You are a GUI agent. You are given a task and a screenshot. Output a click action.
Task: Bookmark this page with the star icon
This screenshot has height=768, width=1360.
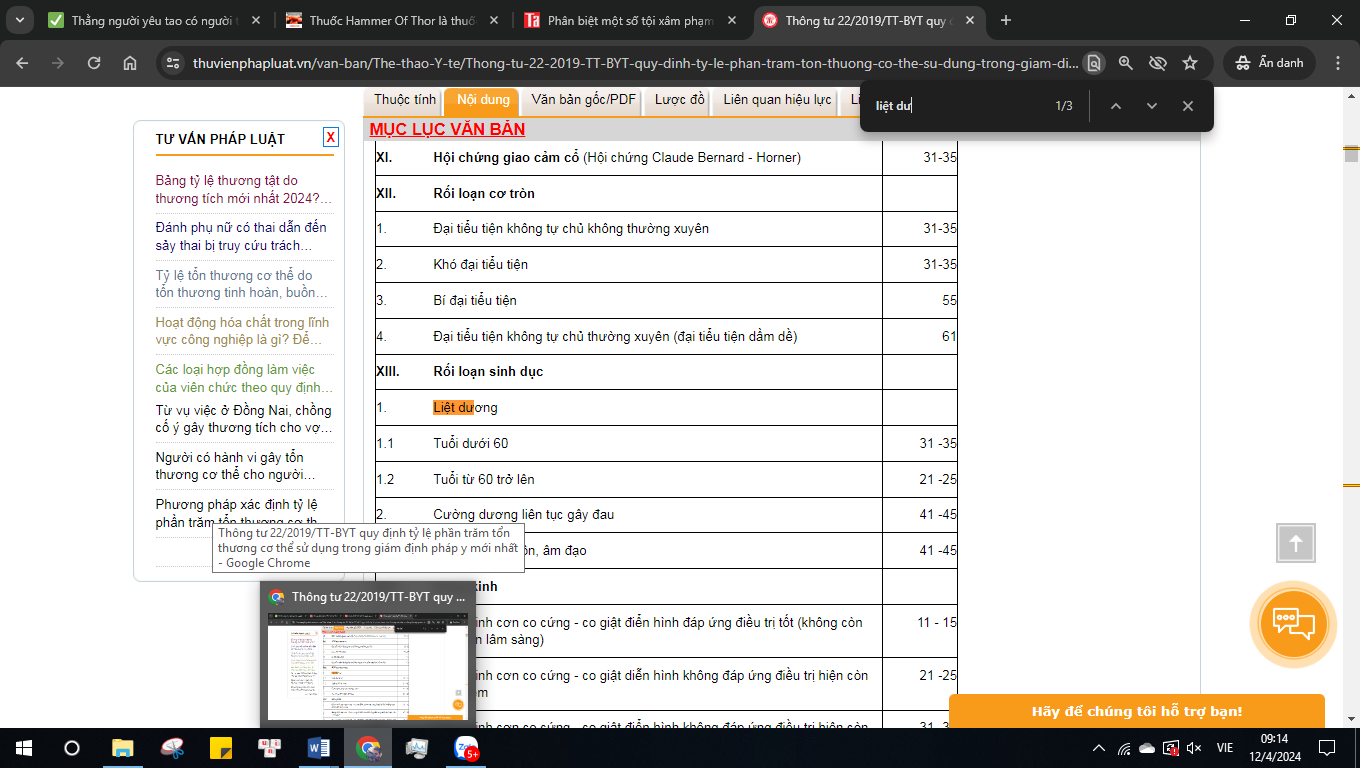tap(1190, 63)
